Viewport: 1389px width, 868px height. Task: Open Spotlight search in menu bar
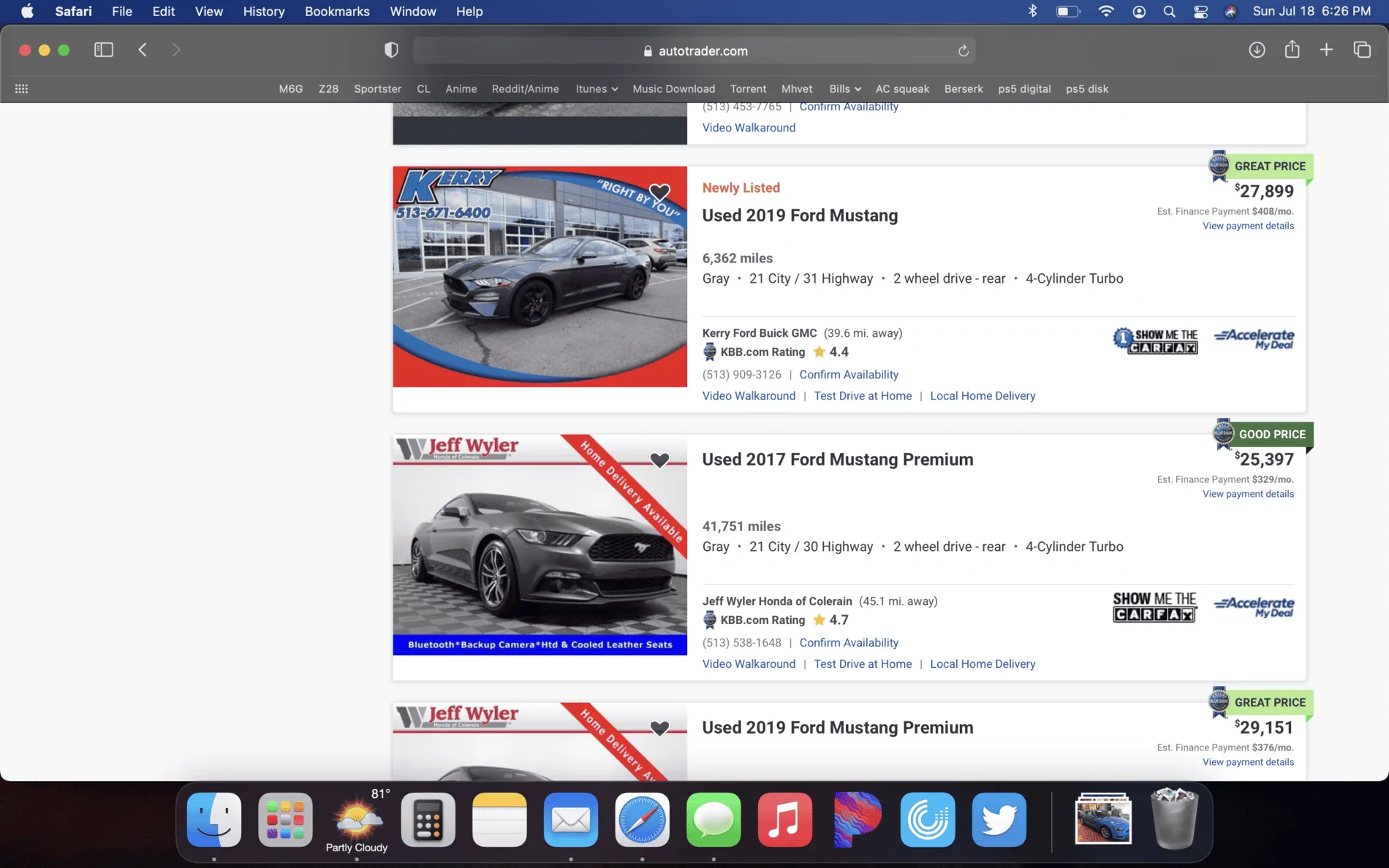tap(1169, 11)
